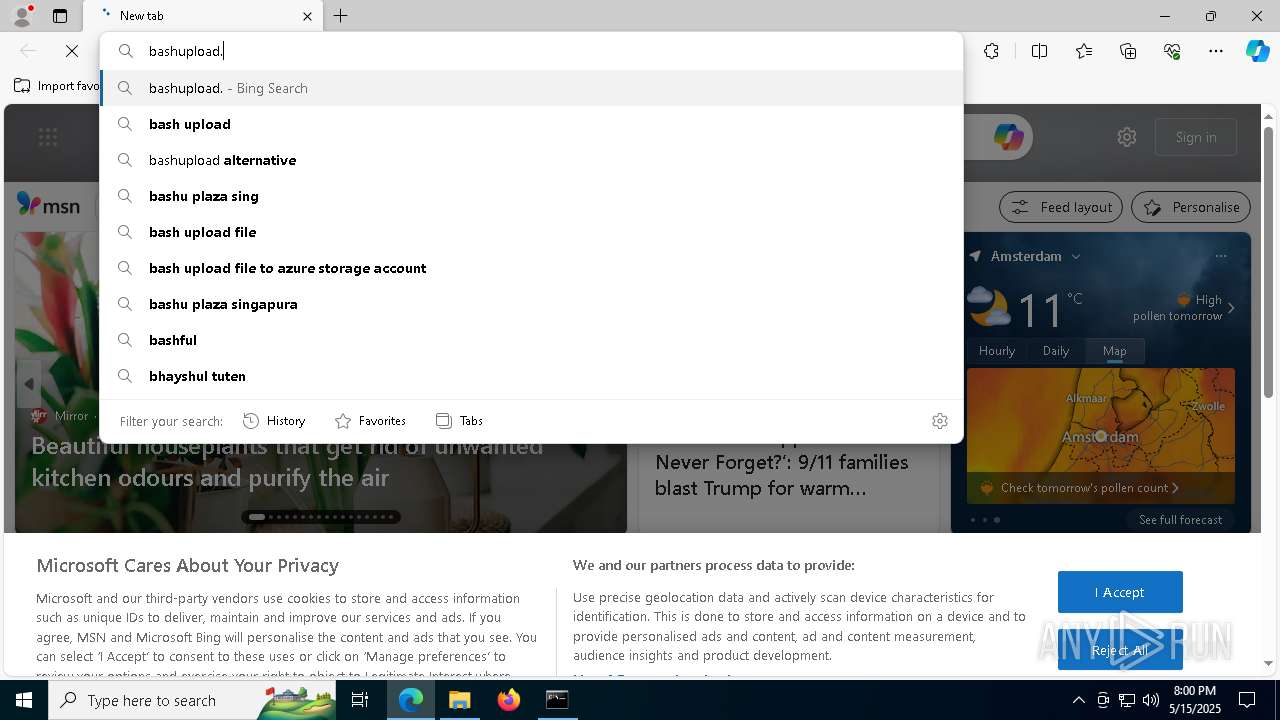Toggle Split screen icon
The height and width of the screenshot is (720, 1280).
click(x=1039, y=51)
